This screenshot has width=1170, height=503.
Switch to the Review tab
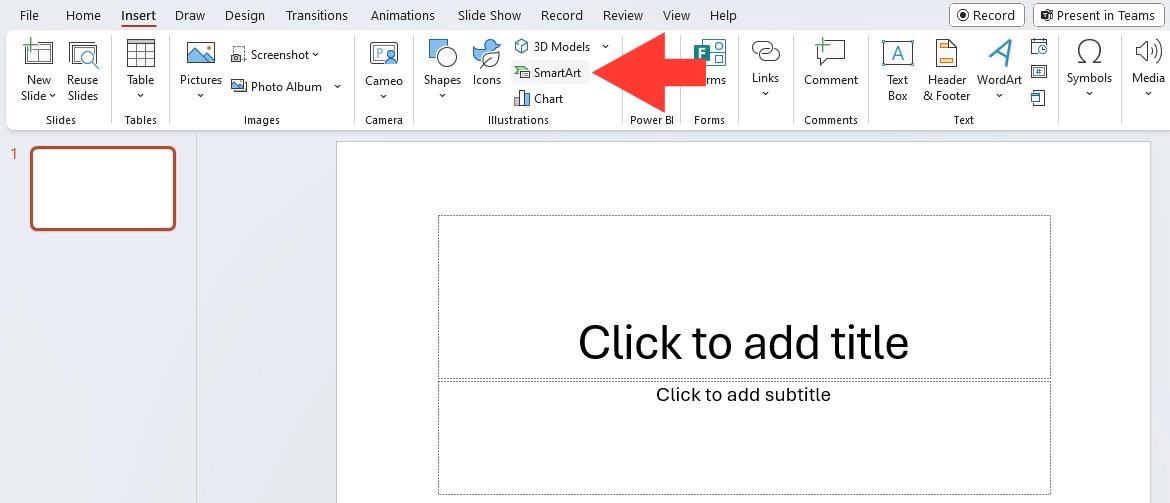(622, 15)
